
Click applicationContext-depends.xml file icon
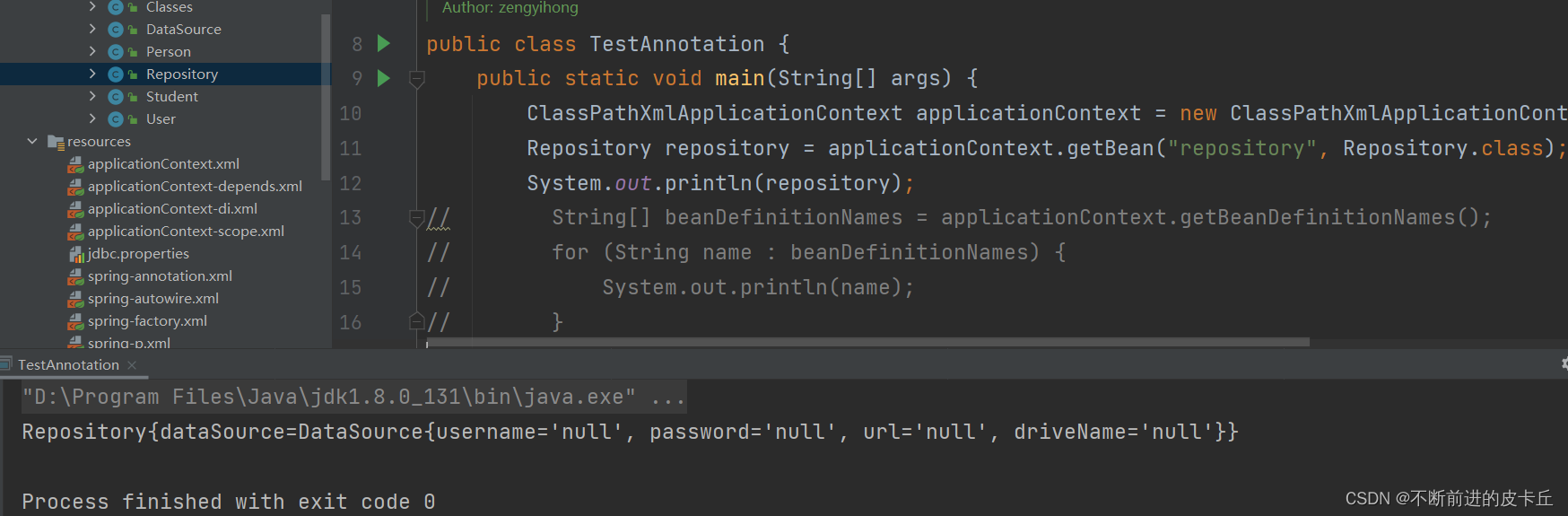click(76, 187)
